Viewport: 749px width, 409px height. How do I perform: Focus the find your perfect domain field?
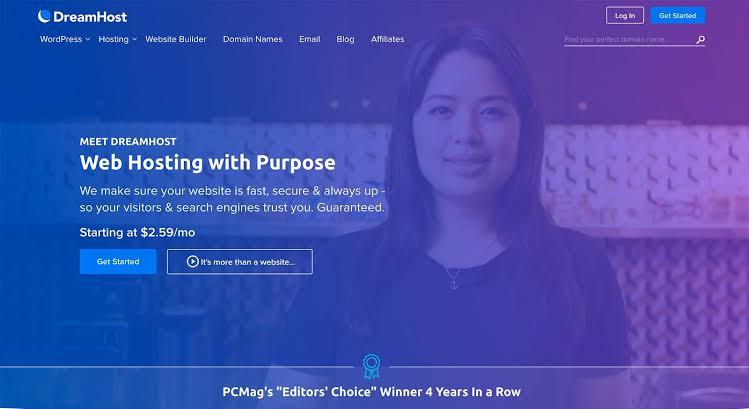(629, 40)
